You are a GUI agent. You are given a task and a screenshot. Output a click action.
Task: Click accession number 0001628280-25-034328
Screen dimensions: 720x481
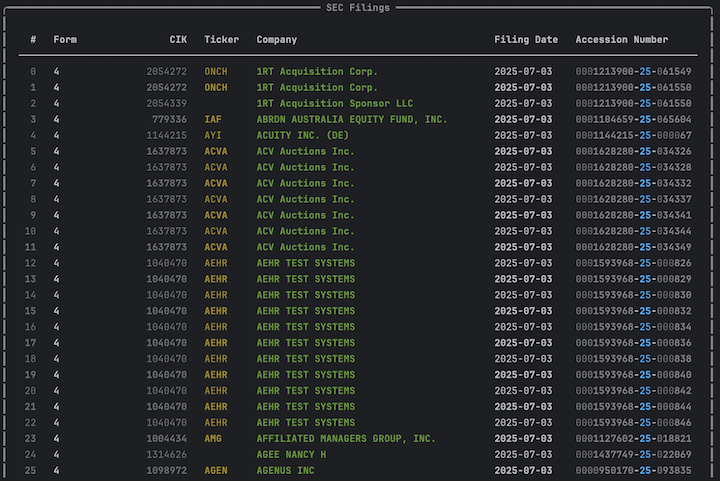click(633, 167)
